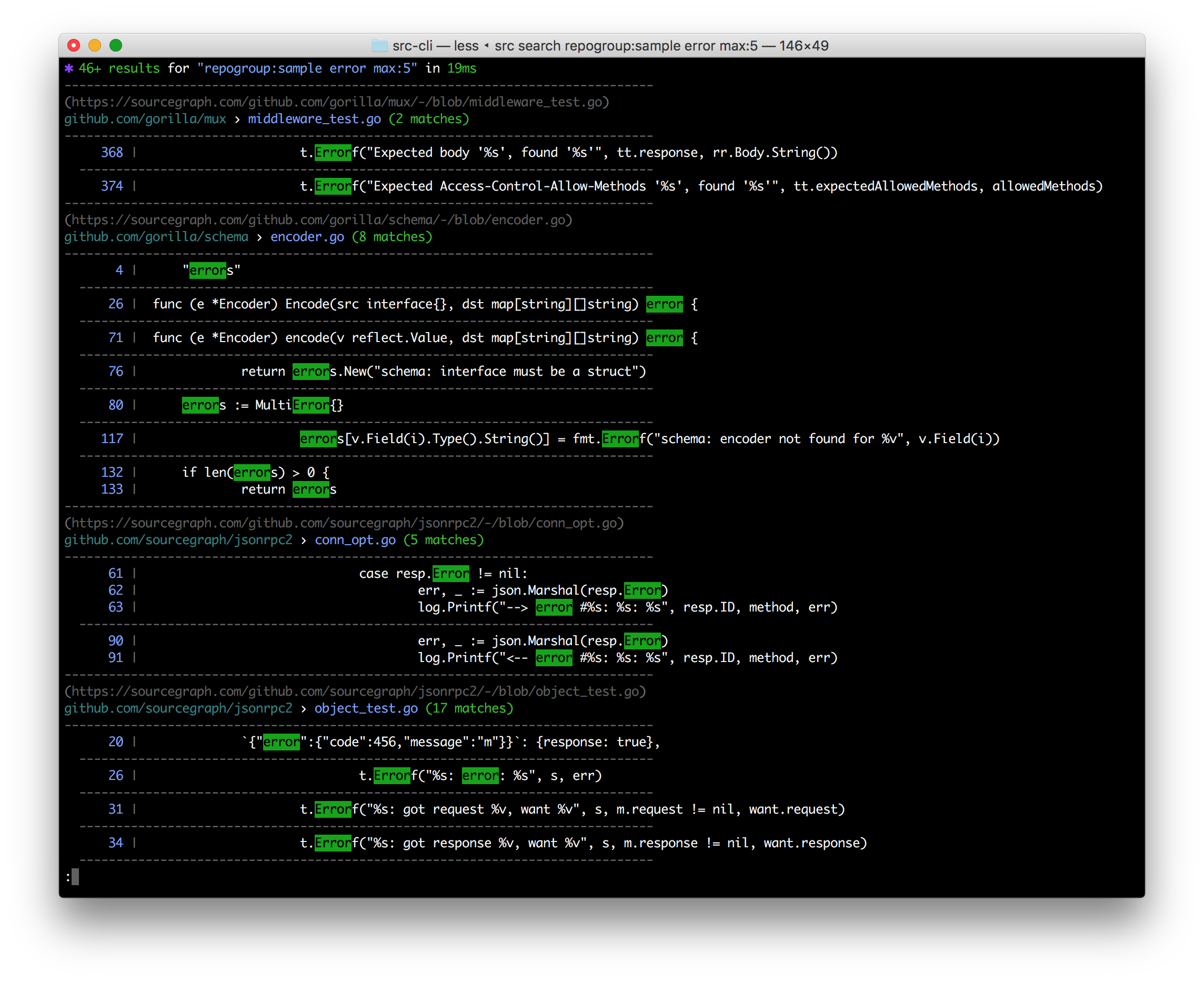Click the red close window button
The width and height of the screenshot is (1204, 982).
coord(74,45)
